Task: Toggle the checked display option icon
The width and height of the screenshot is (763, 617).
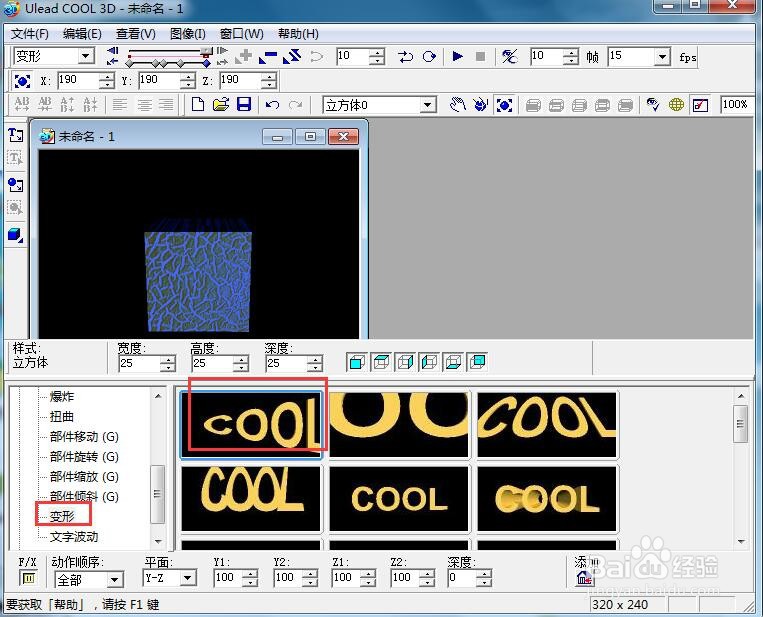Action: pyautogui.click(x=700, y=105)
